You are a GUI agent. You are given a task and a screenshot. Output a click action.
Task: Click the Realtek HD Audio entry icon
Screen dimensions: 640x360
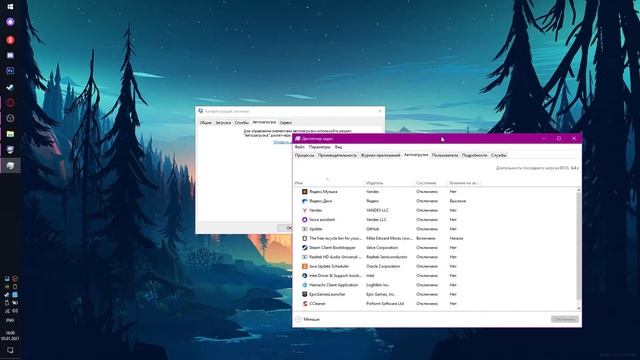click(x=304, y=257)
